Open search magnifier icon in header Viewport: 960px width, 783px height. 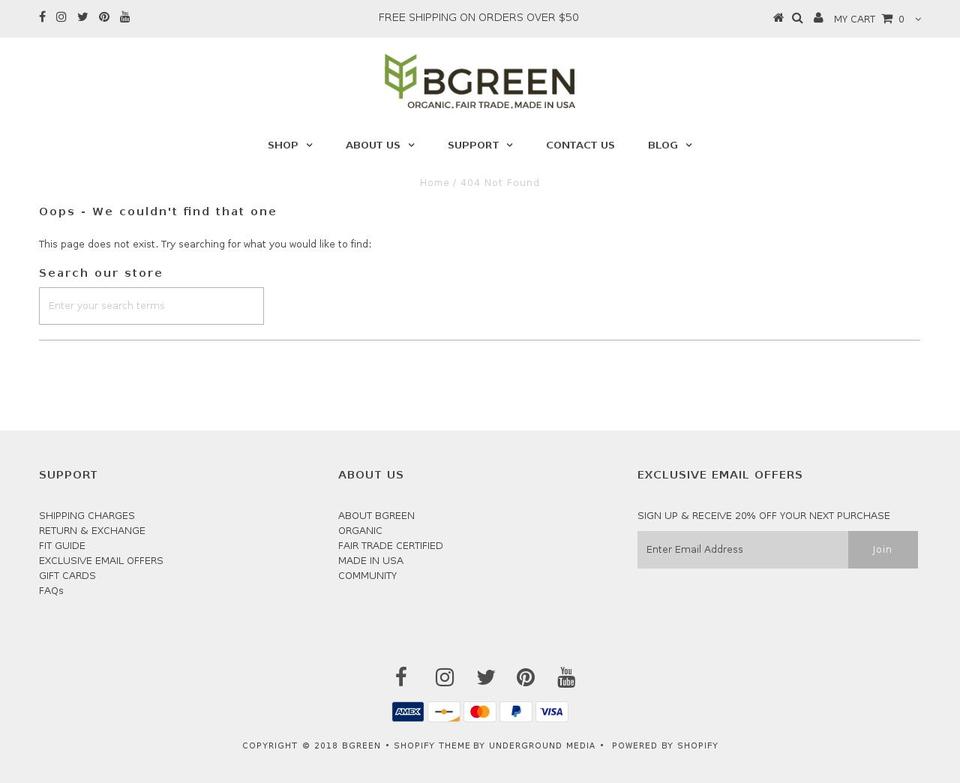(x=797, y=18)
